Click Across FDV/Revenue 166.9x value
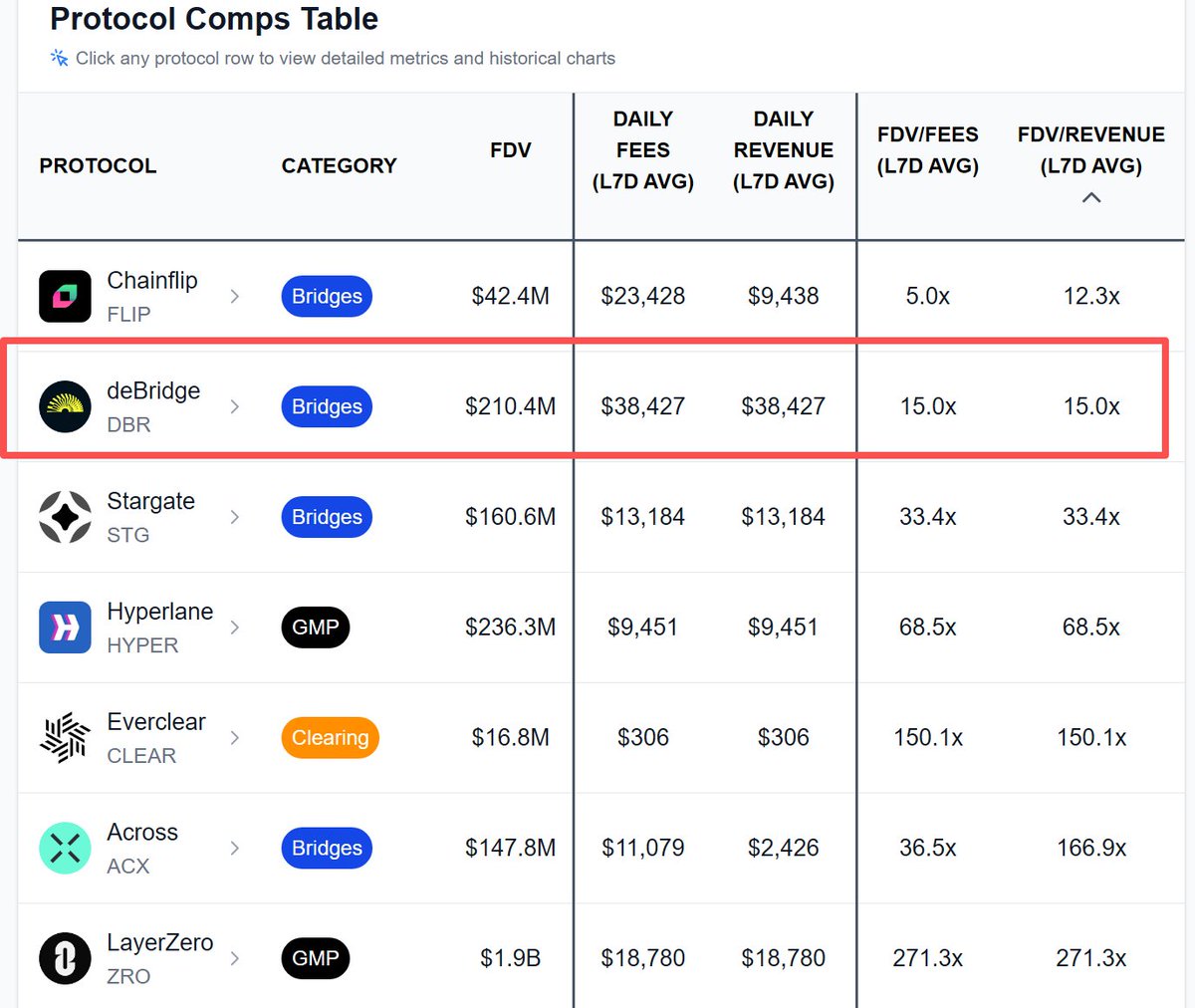This screenshot has height=1008, width=1195. coord(1091,849)
